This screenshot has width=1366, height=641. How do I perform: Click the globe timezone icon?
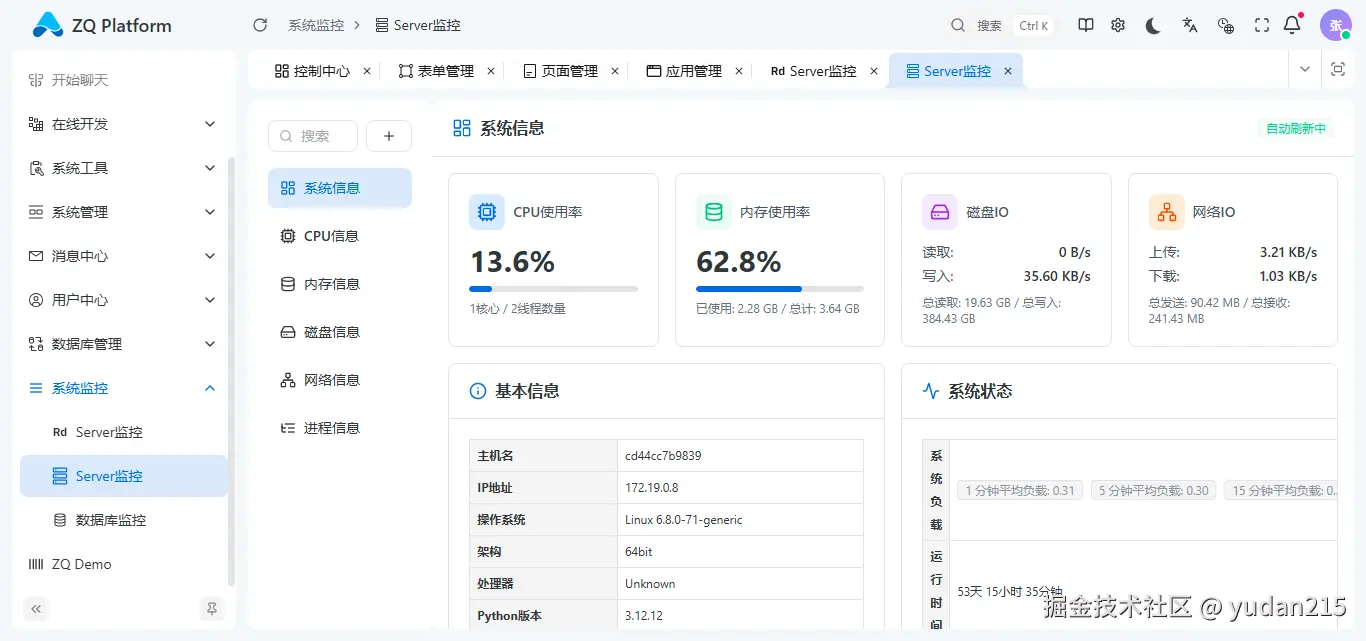(x=1226, y=25)
